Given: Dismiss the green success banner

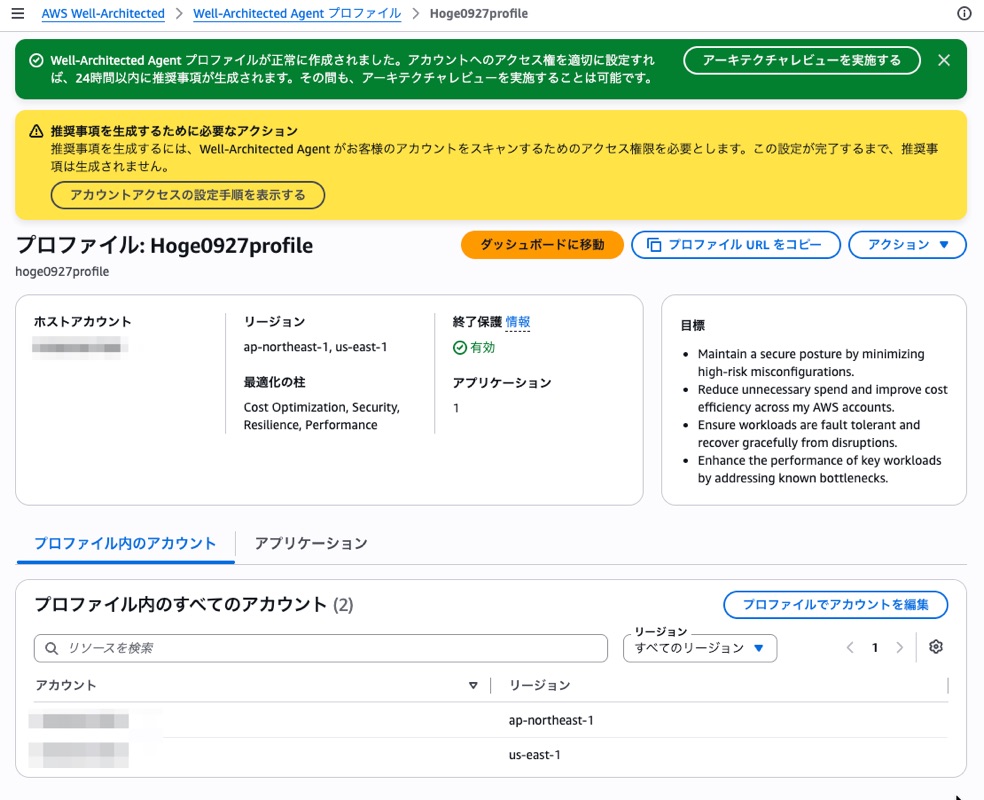Looking at the screenshot, I should (x=943, y=60).
